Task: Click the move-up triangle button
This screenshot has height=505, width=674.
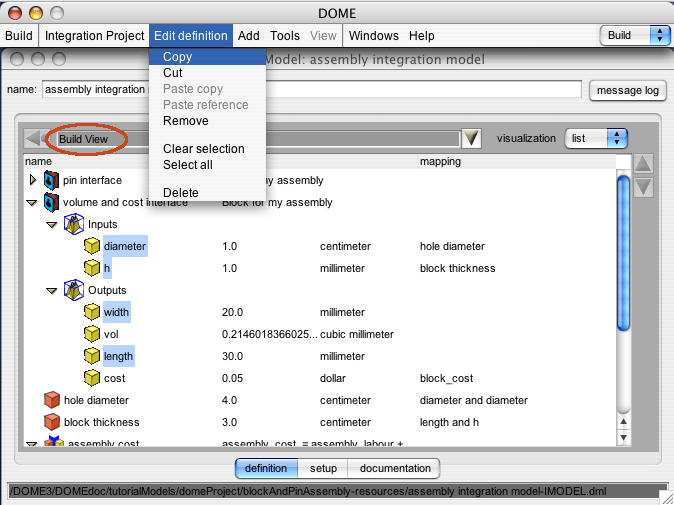Action: 643,164
